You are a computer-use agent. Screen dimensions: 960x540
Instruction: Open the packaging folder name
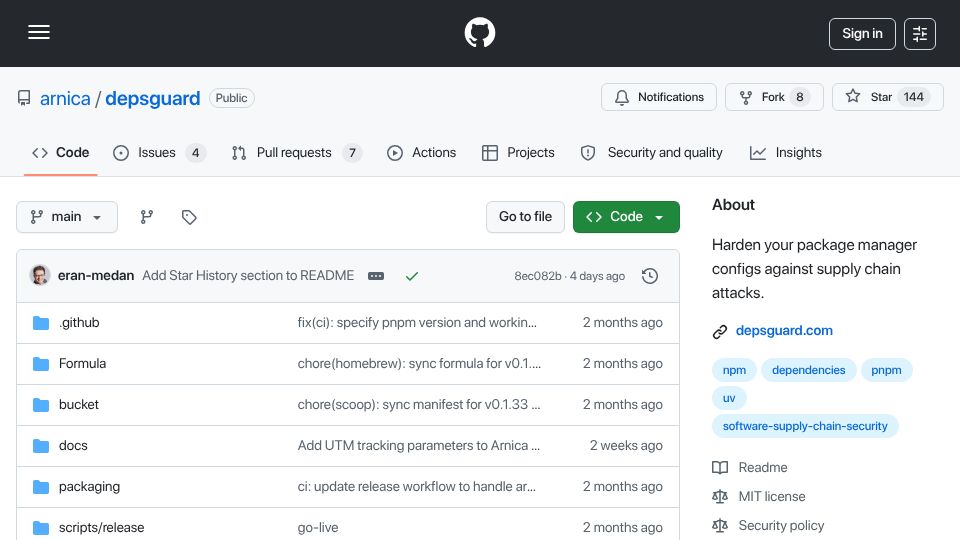[89, 487]
